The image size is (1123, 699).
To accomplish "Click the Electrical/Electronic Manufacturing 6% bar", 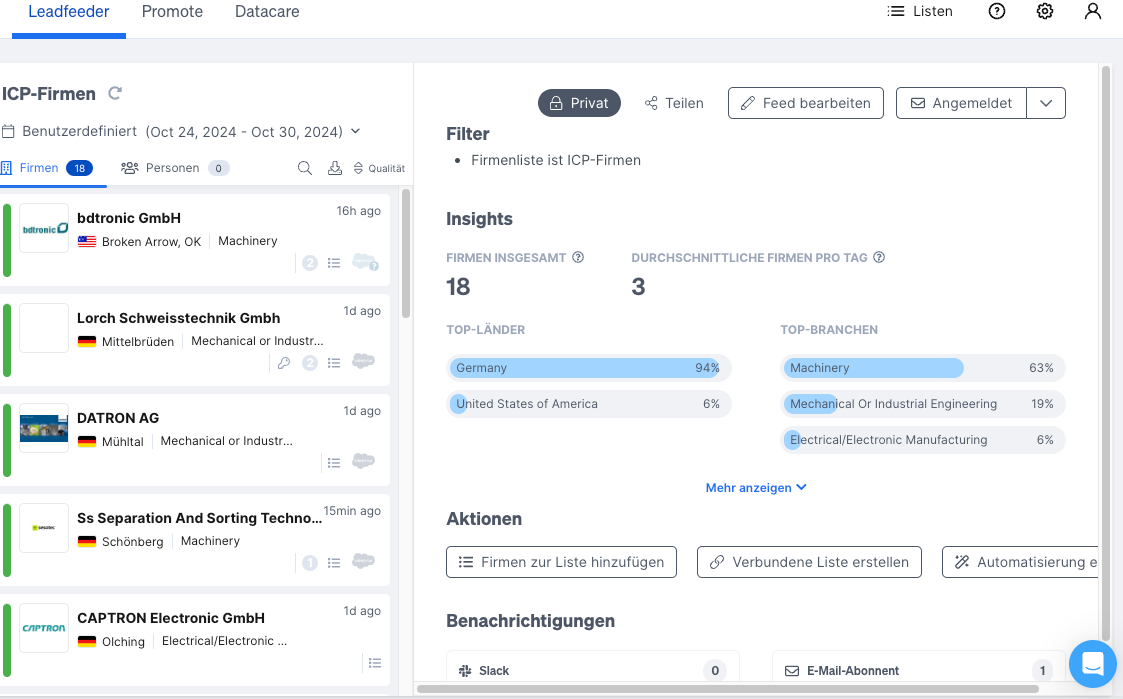I will (x=922, y=440).
